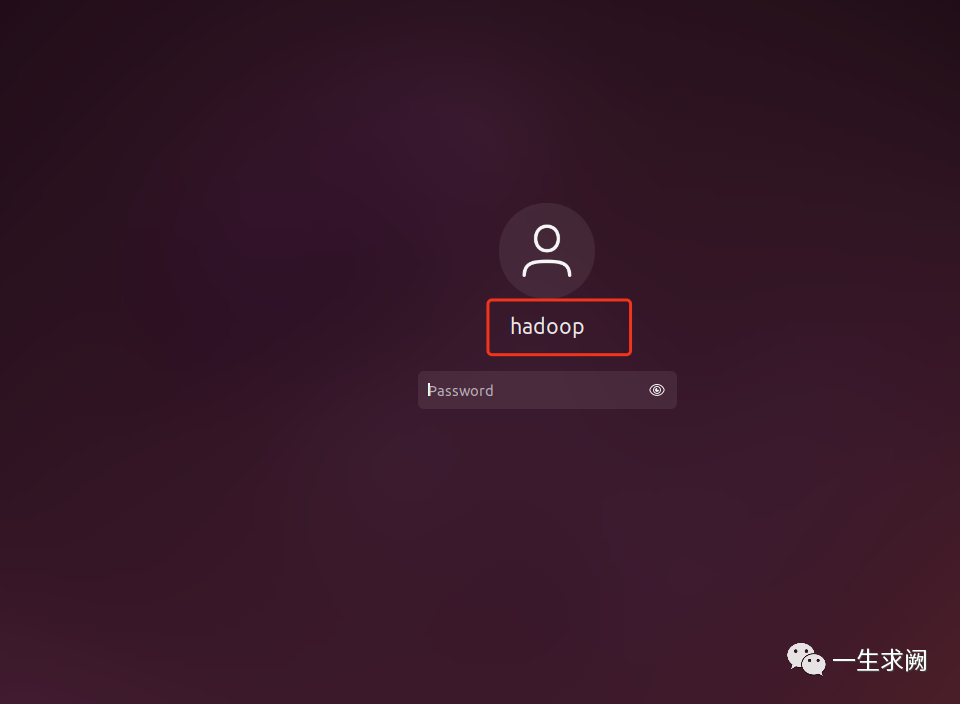Image resolution: width=960 pixels, height=704 pixels.
Task: Click the text cursor in Password field
Action: point(429,389)
